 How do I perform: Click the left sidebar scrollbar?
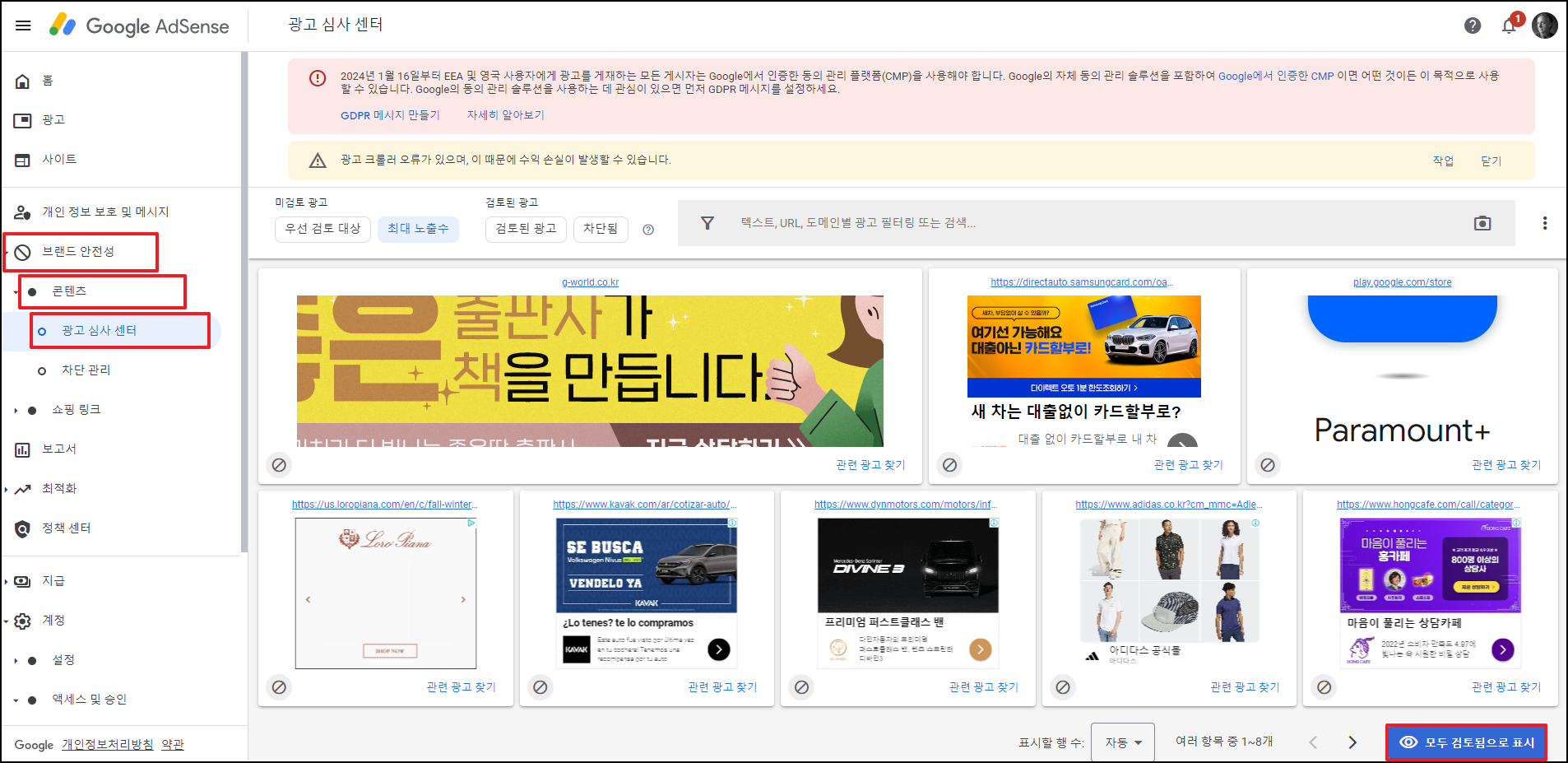pyautogui.click(x=244, y=302)
